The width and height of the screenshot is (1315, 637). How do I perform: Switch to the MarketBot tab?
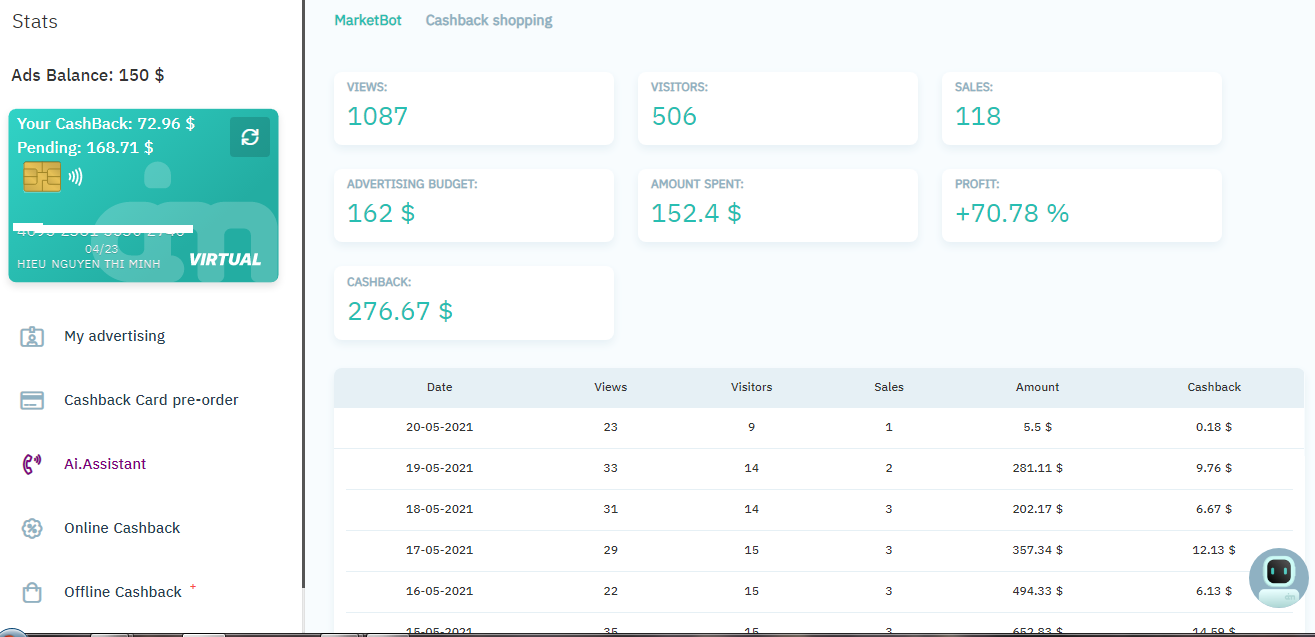[368, 20]
